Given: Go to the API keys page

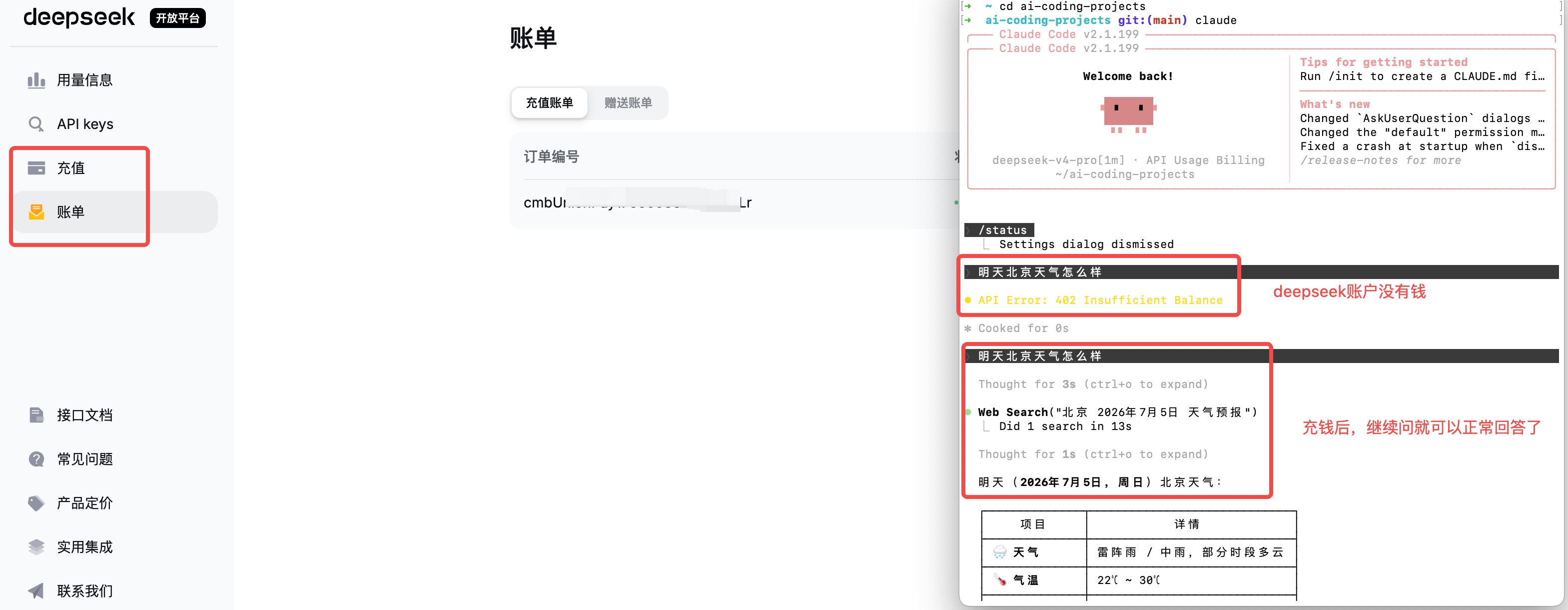Looking at the screenshot, I should pos(85,124).
